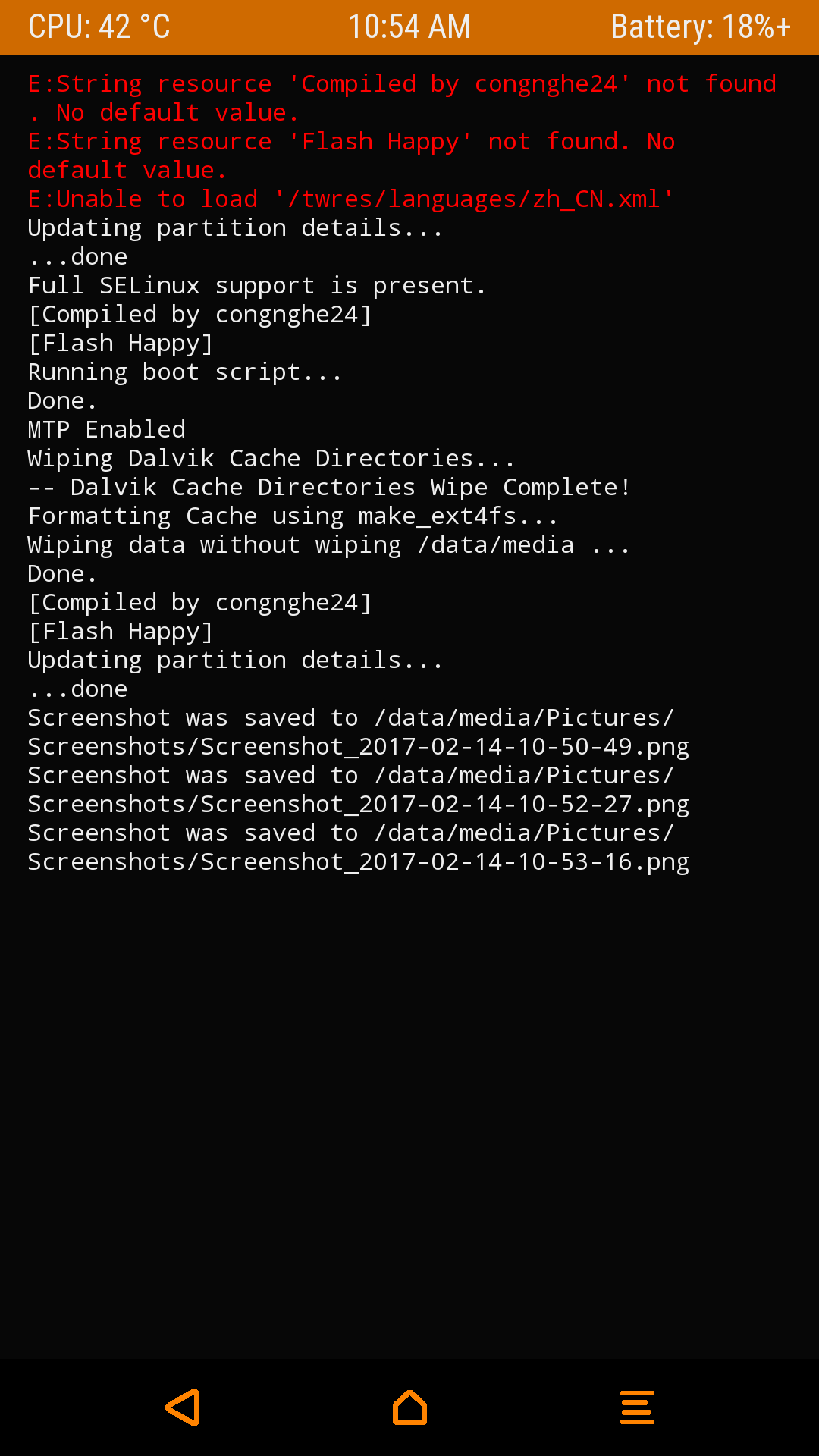The height and width of the screenshot is (1456, 819).
Task: Tap the back arrow navigation icon
Action: tap(183, 1407)
